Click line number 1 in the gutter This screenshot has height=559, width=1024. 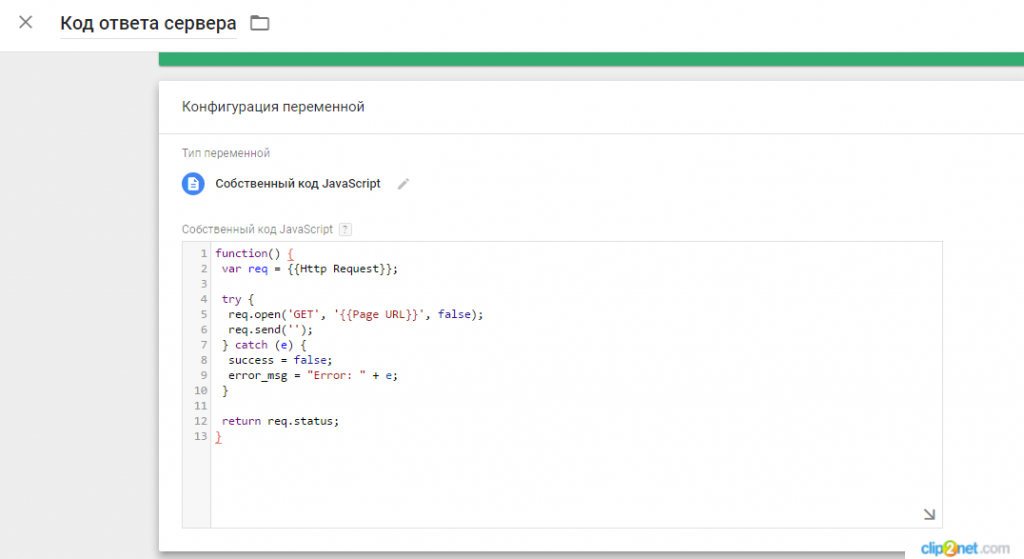[204, 253]
